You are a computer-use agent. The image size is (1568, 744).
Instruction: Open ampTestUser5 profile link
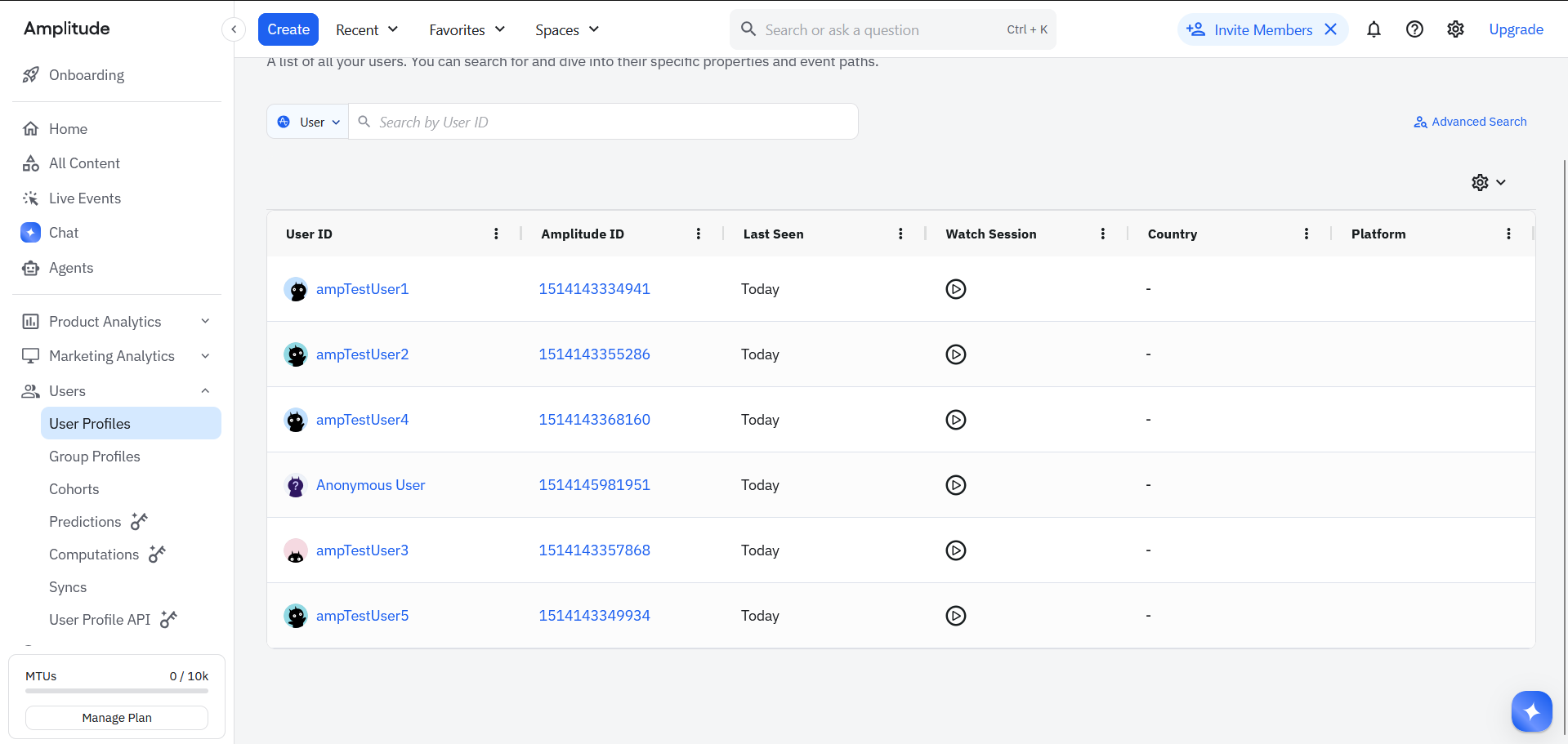[x=362, y=616]
